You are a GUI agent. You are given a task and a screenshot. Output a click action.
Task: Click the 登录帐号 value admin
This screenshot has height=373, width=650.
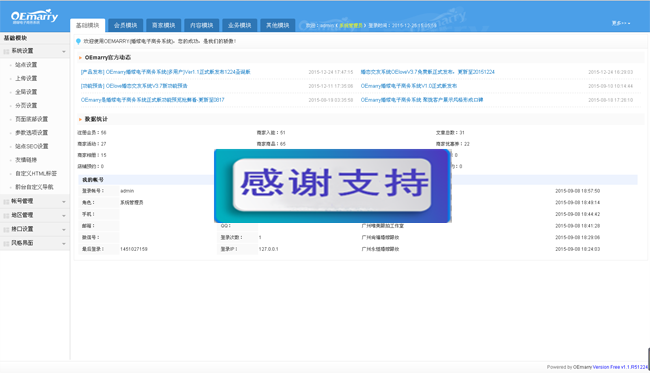(x=127, y=191)
